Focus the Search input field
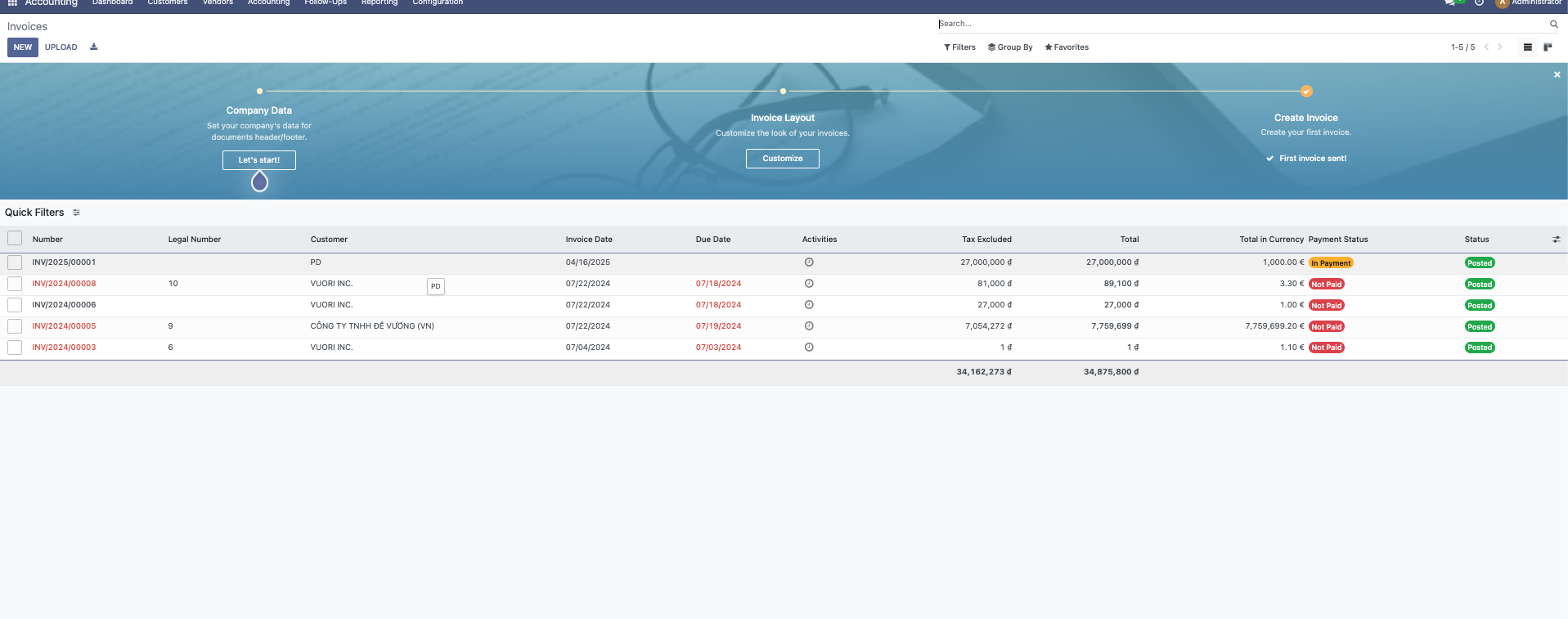Screen dimensions: 1568x619 [1227, 24]
